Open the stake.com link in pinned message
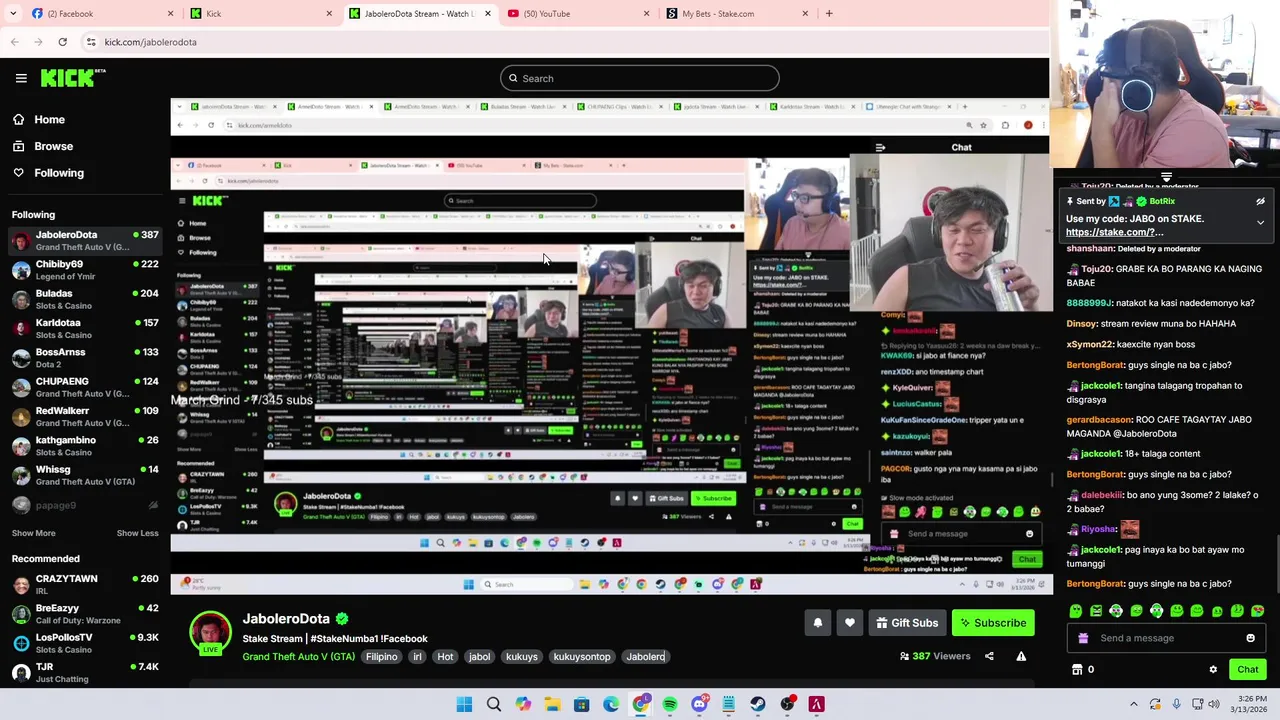Viewport: 1280px width, 720px height. (1114, 232)
